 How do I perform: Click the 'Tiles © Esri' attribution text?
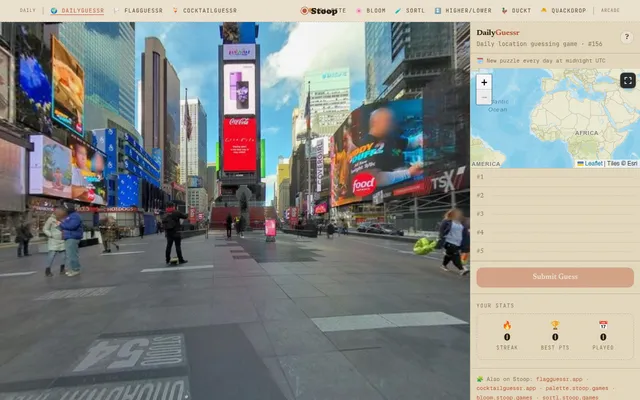click(622, 163)
